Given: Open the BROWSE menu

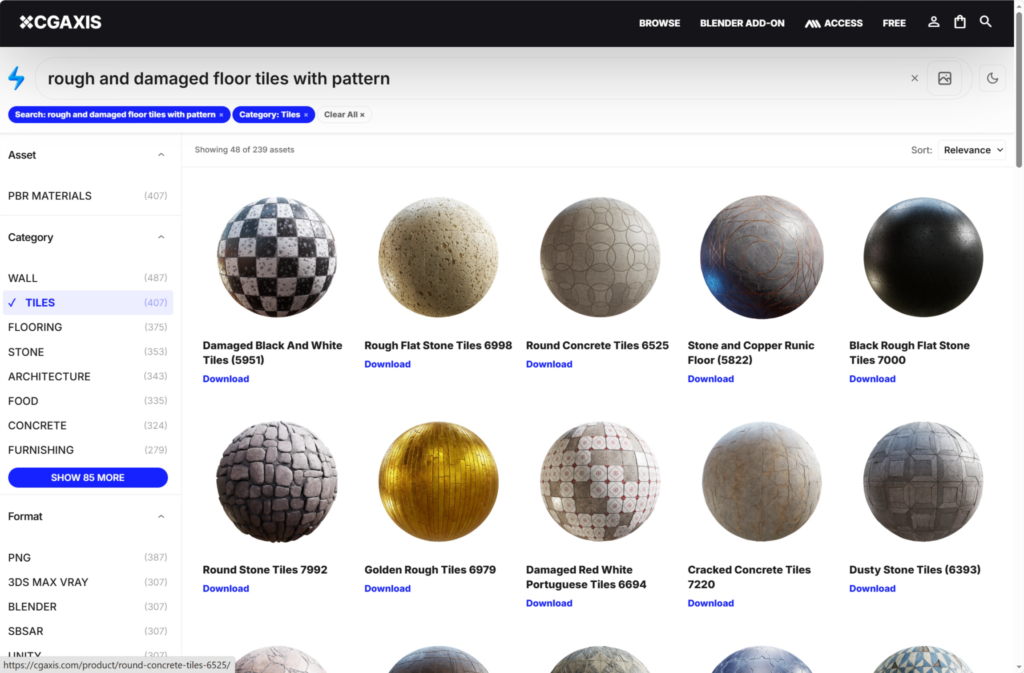Looking at the screenshot, I should click(659, 23).
